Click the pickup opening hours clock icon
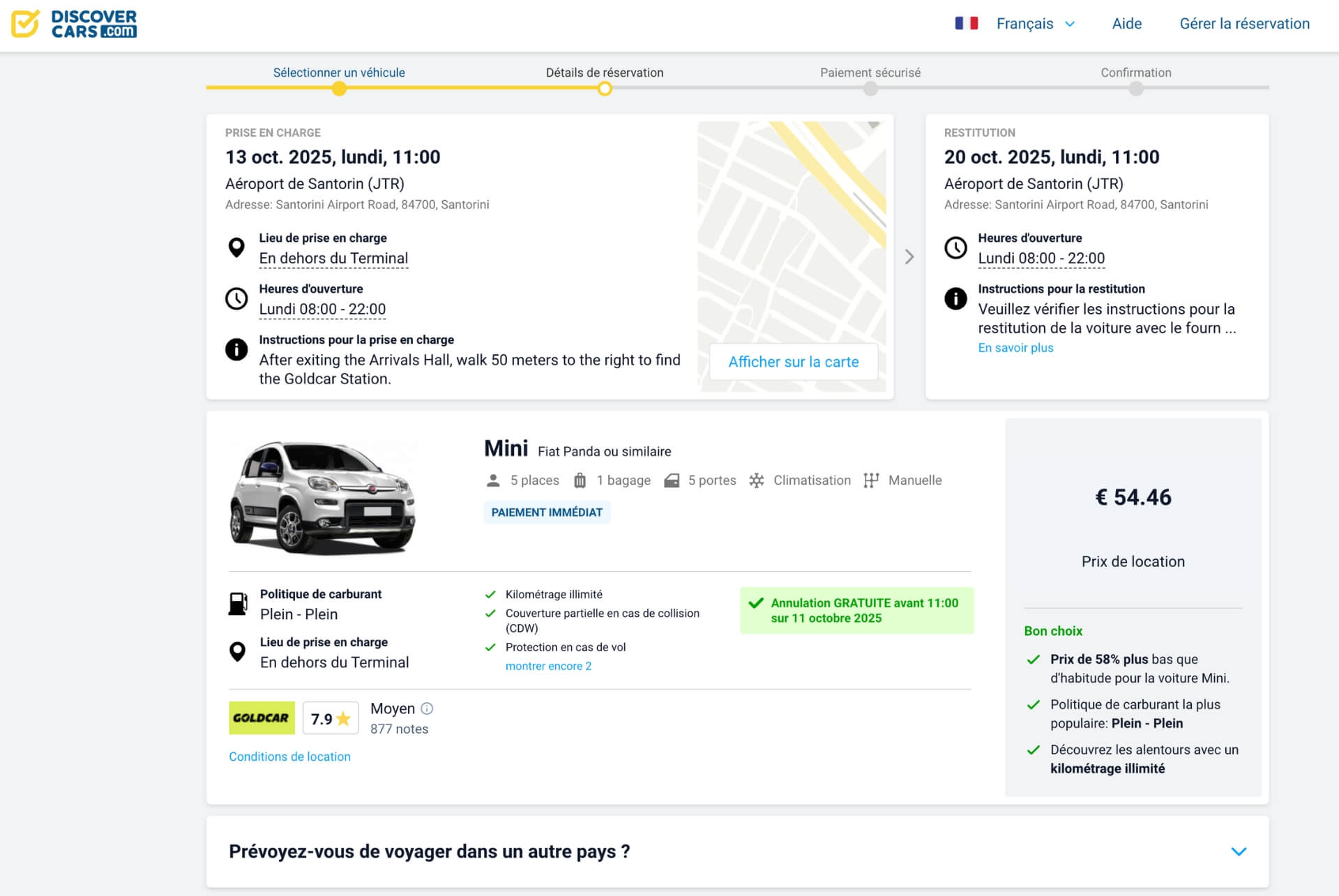This screenshot has width=1339, height=896. (x=237, y=298)
